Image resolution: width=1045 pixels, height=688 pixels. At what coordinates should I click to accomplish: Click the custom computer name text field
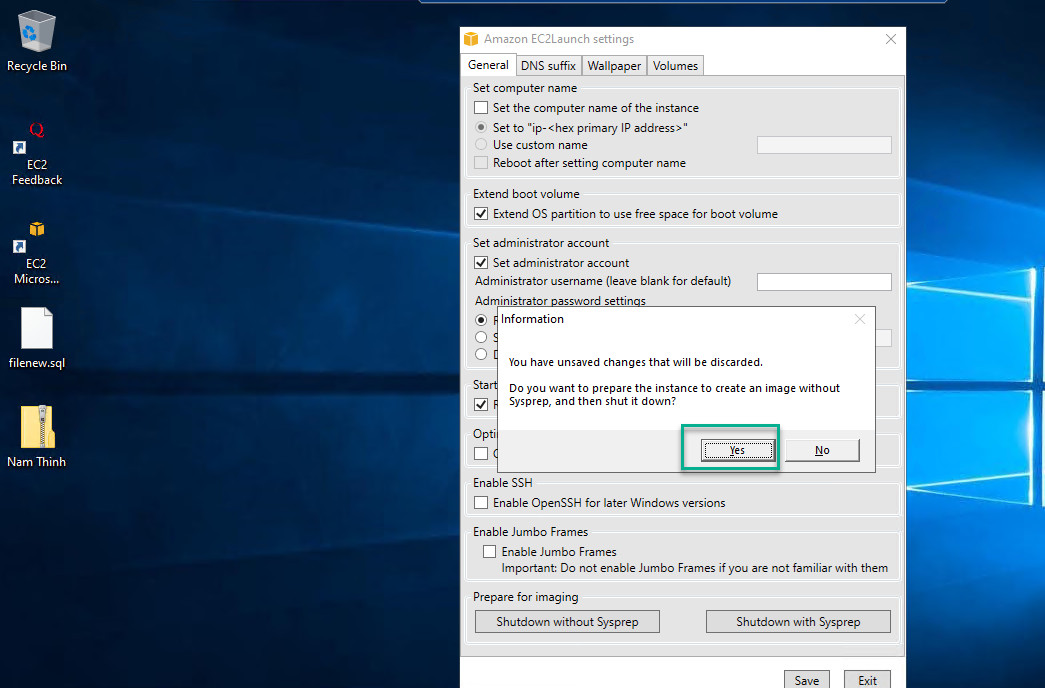[824, 145]
